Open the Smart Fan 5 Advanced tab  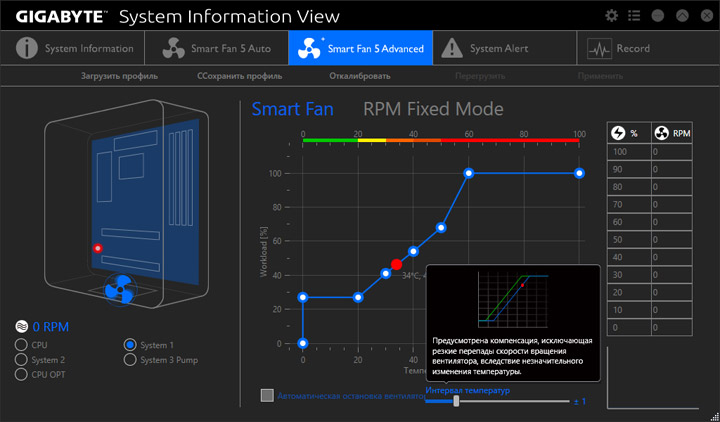coord(360,48)
